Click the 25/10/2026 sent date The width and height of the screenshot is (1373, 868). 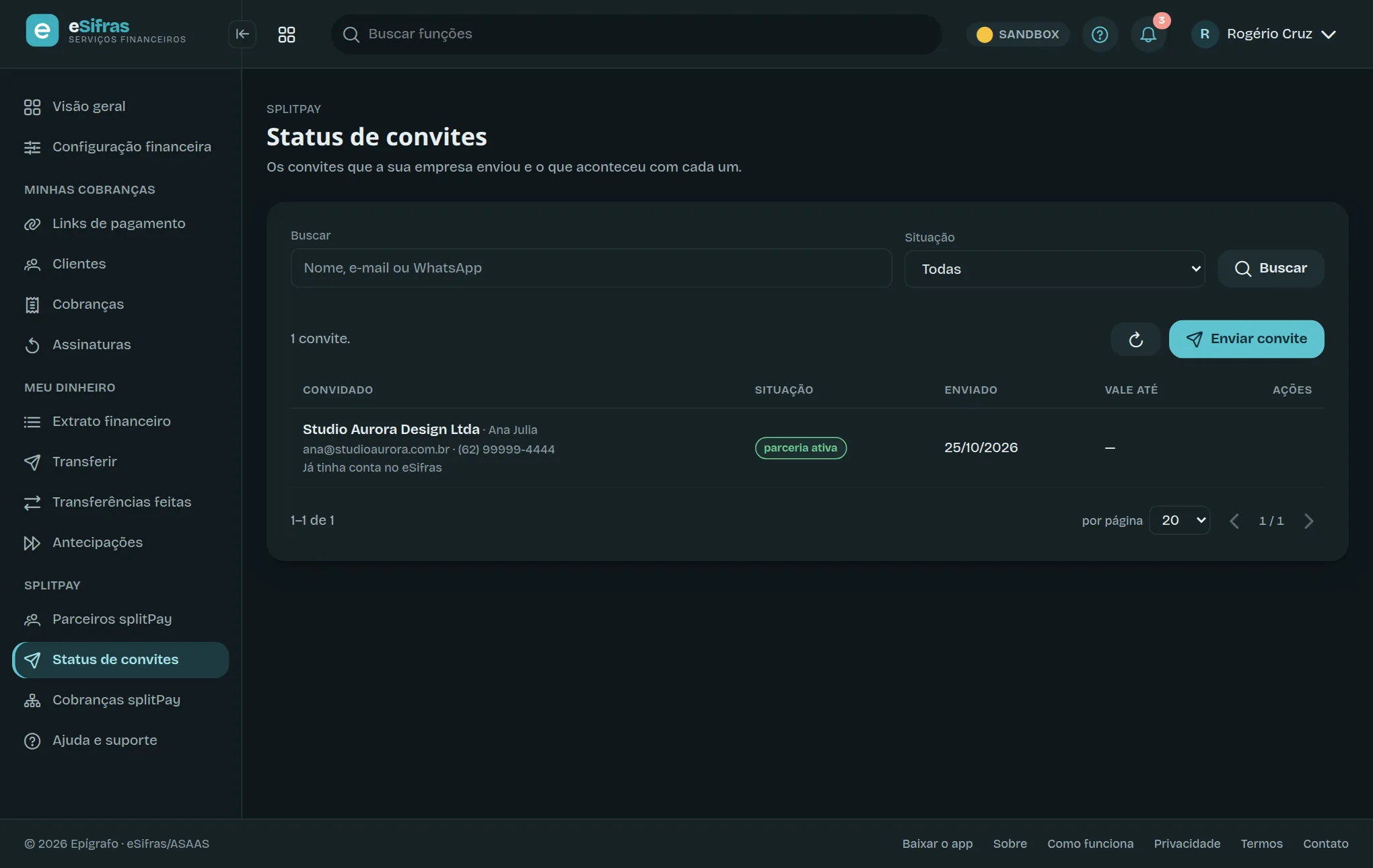coord(981,448)
